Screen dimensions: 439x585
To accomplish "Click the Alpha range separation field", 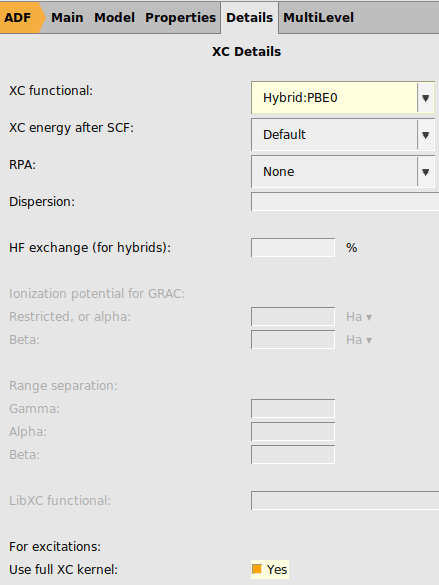I will 293,432.
